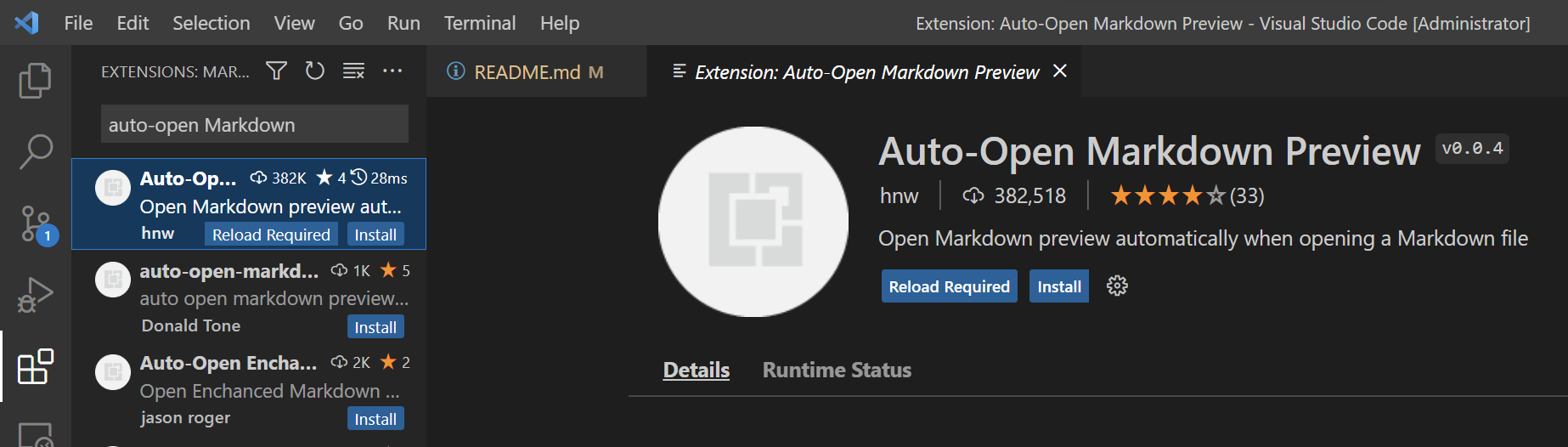Viewport: 1568px width, 447px height.
Task: Open the File menu
Action: click(78, 23)
